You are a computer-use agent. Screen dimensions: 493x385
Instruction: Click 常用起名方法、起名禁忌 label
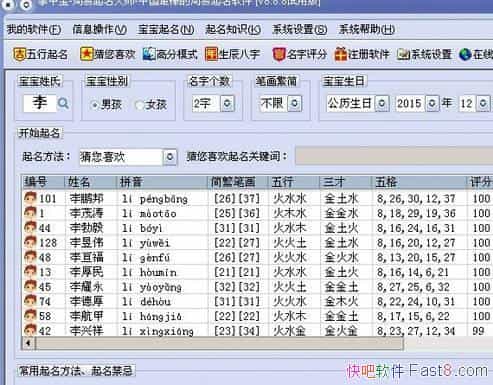(76, 371)
